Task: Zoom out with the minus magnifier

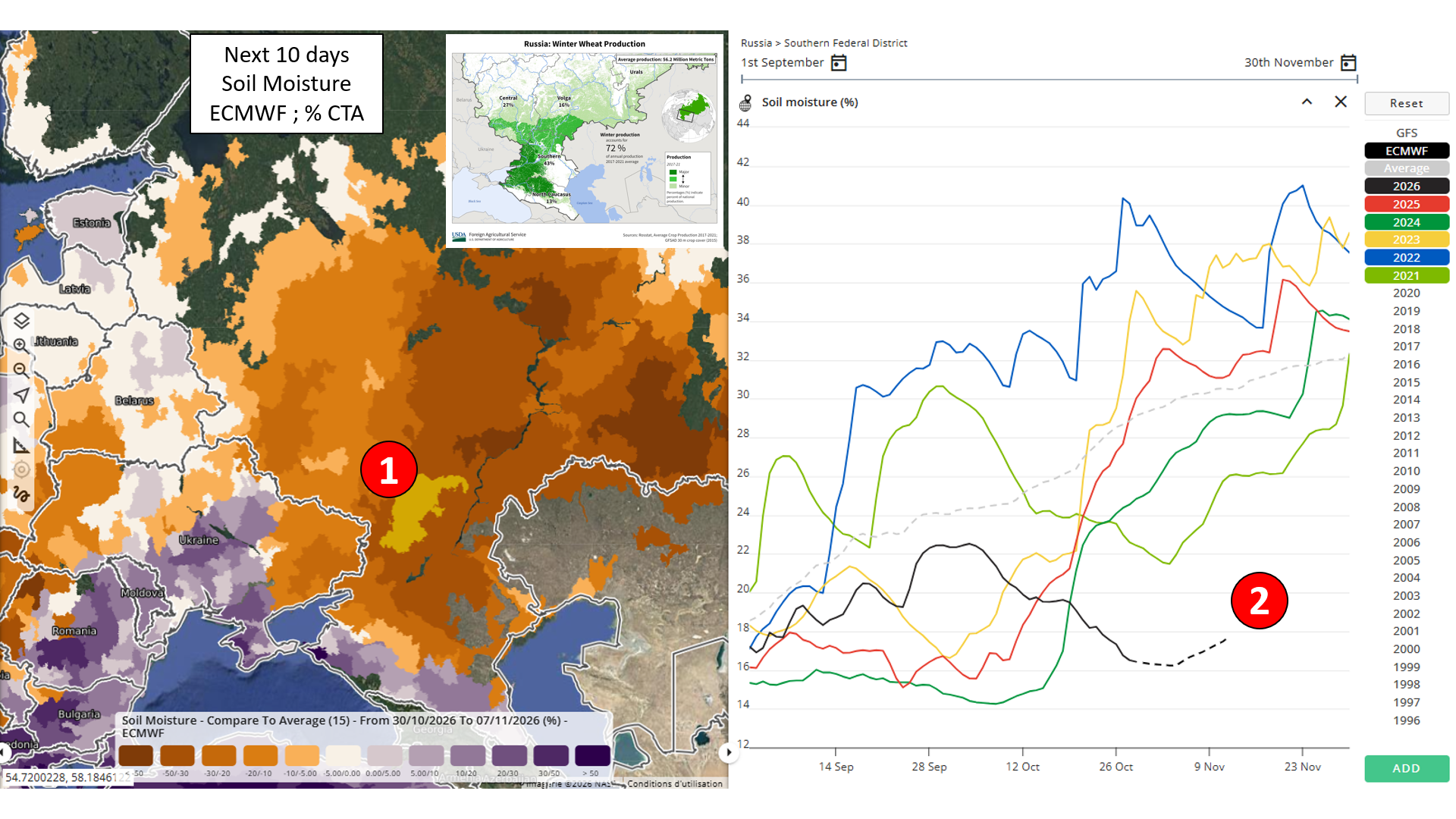Action: tap(20, 370)
